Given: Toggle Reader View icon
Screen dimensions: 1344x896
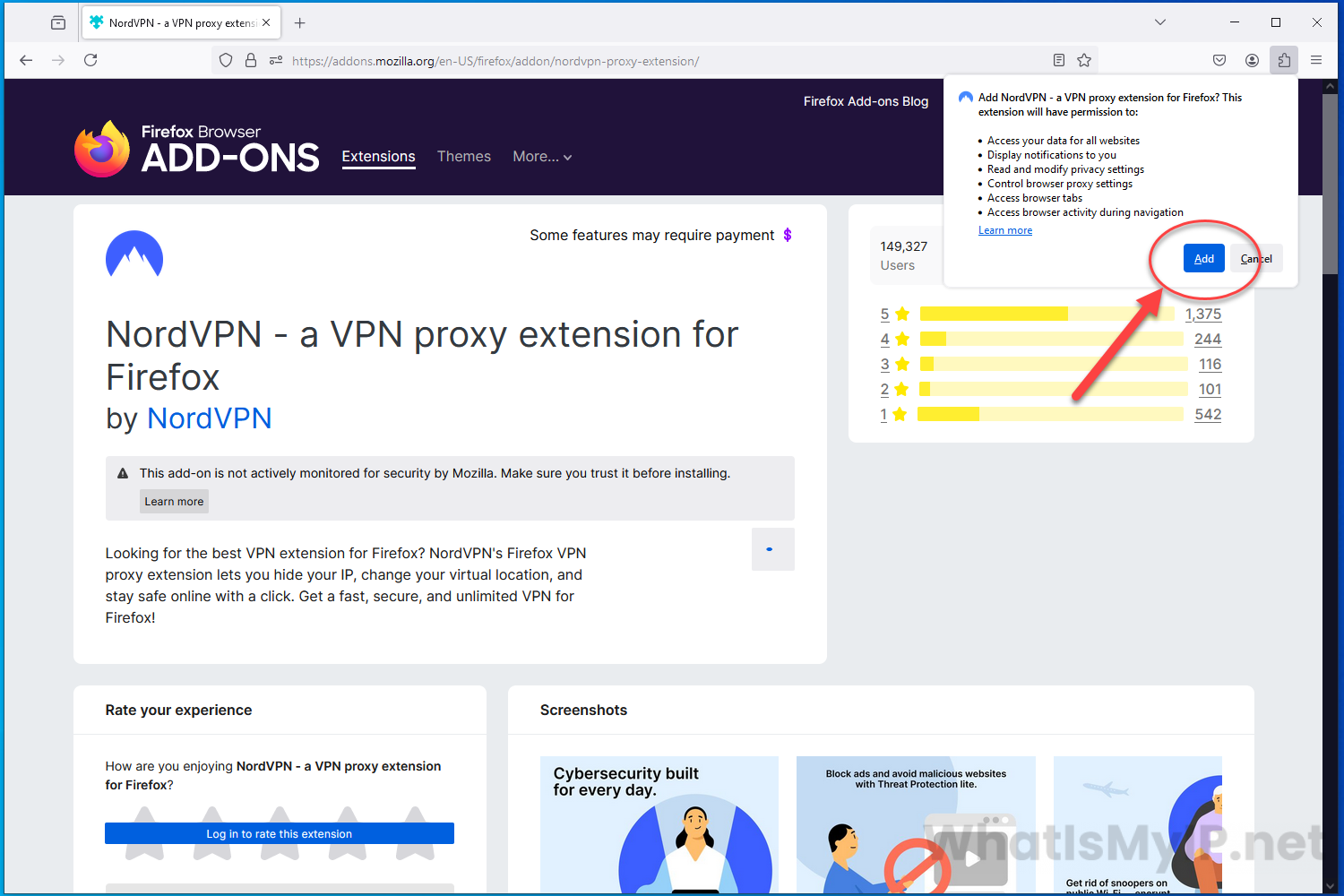Looking at the screenshot, I should 1059,60.
